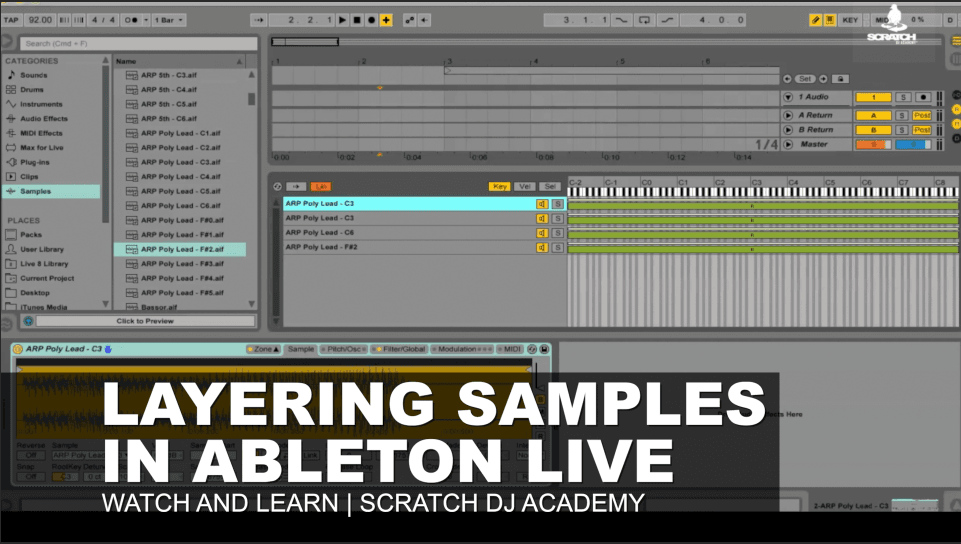Unfold the 1 Audio track triangle
The width and height of the screenshot is (961, 544).
click(x=788, y=97)
